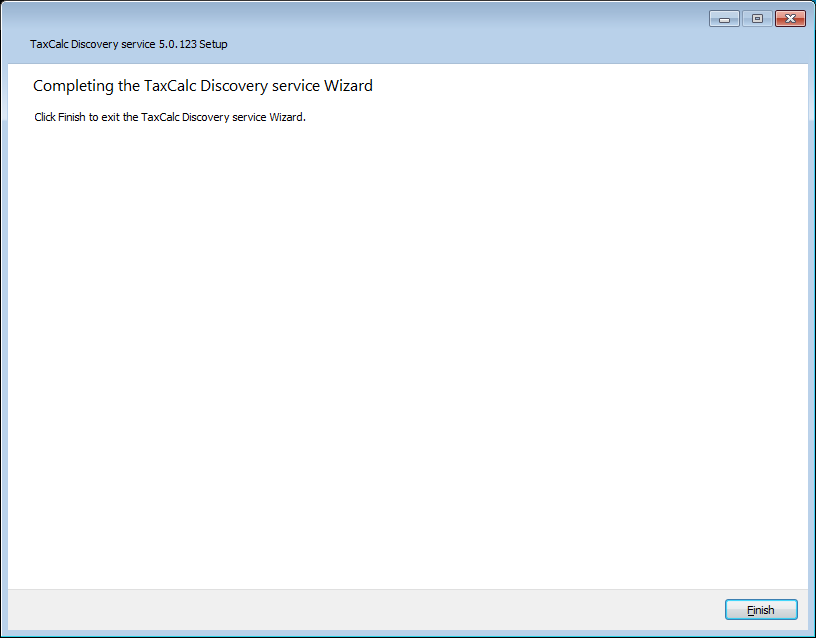Click the Finish button to exit the wizard

tap(761, 610)
